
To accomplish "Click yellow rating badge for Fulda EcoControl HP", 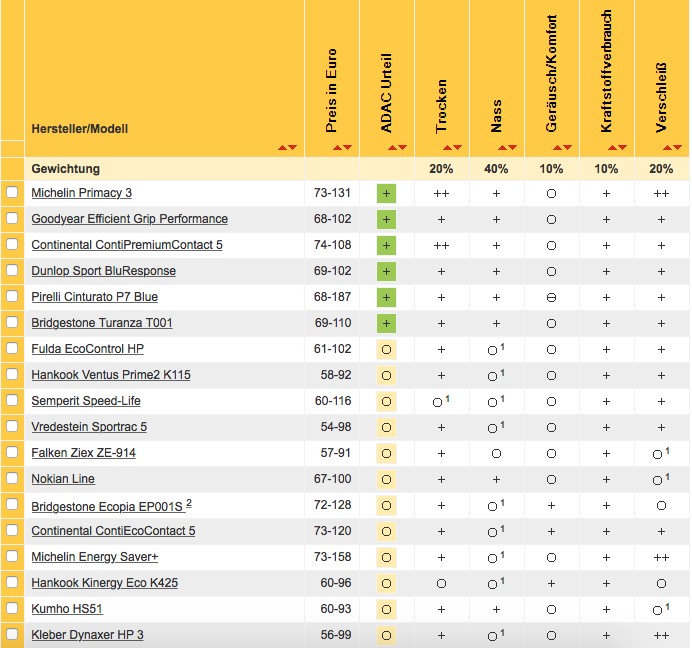I will point(386,350).
